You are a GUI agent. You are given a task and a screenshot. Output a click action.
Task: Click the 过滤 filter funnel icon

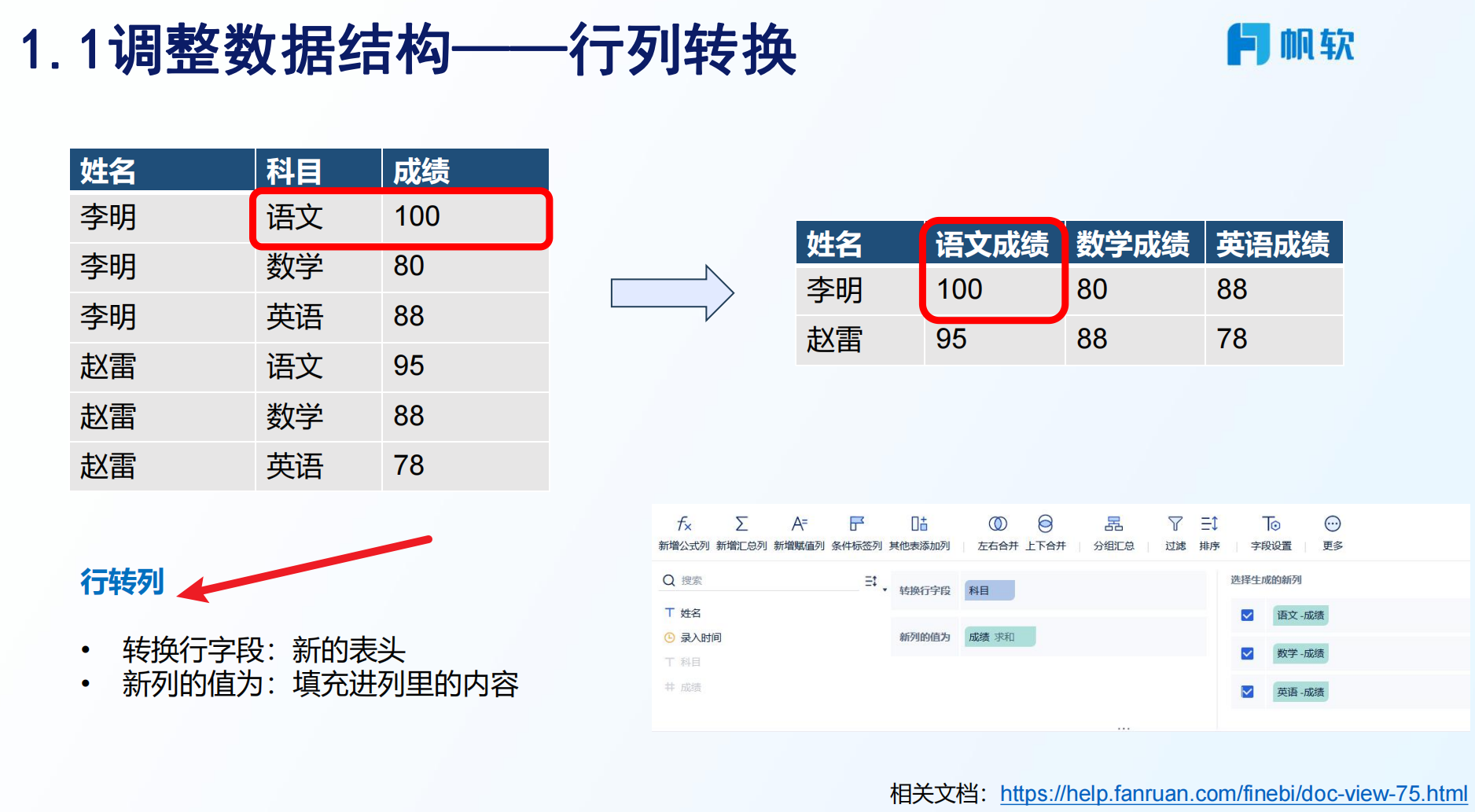(x=1175, y=524)
